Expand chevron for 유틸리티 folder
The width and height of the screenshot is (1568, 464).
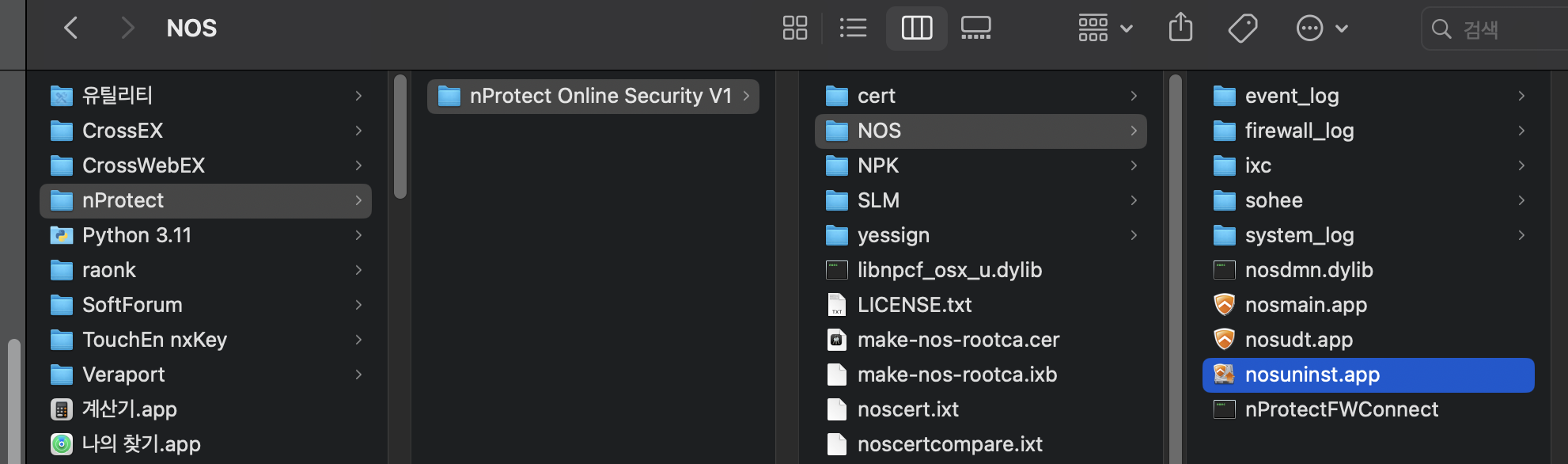(x=358, y=96)
